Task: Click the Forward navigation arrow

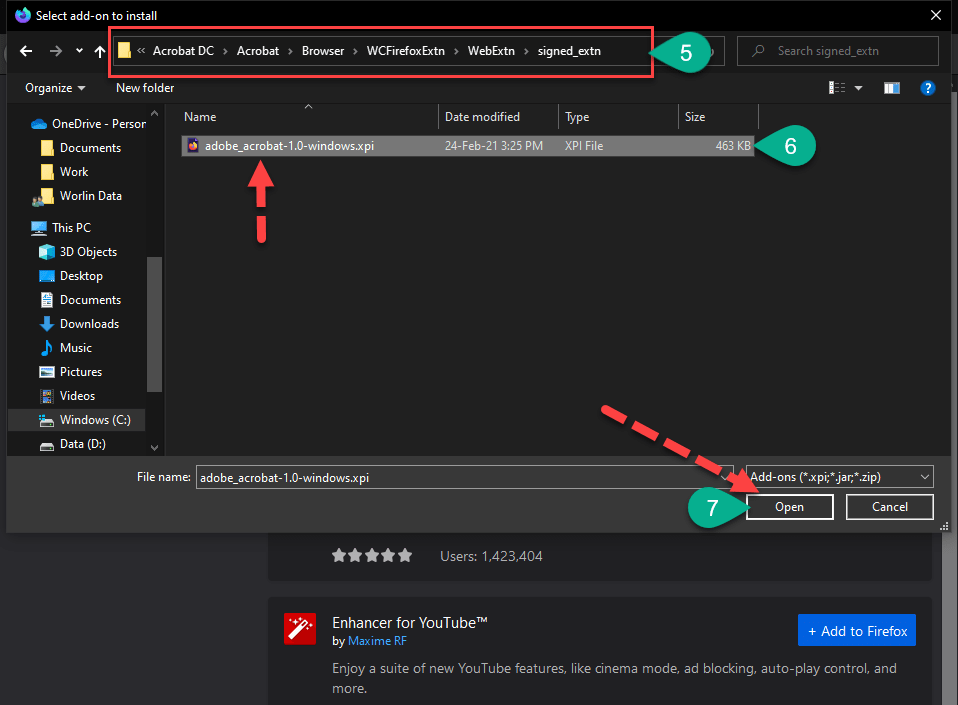Action: 56,51
